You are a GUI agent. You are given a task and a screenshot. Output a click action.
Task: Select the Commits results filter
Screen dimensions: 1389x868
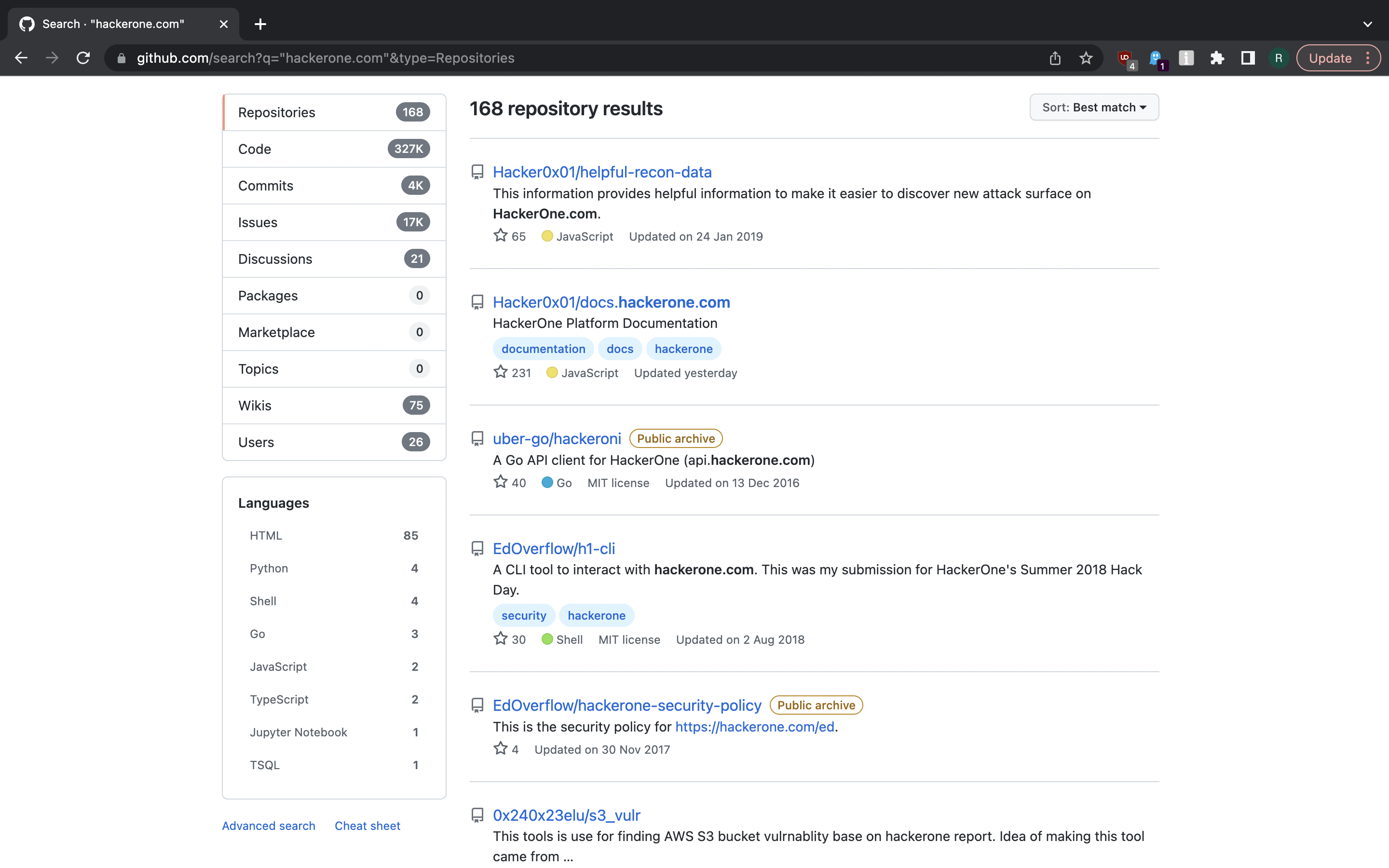[x=334, y=186]
